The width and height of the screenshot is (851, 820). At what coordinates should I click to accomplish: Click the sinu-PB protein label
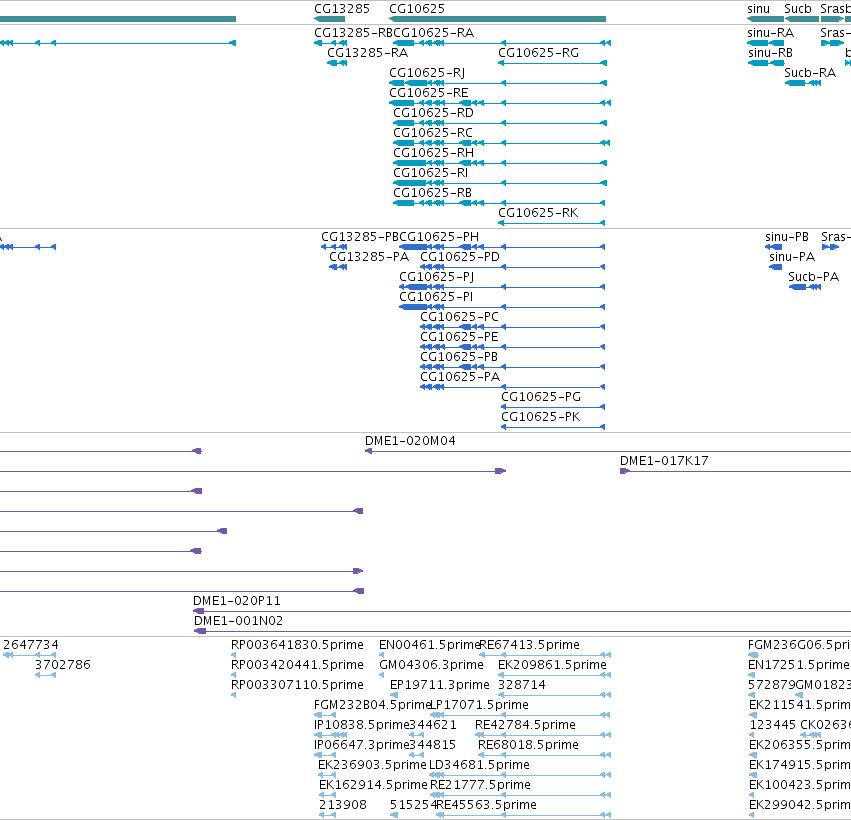[x=787, y=237]
